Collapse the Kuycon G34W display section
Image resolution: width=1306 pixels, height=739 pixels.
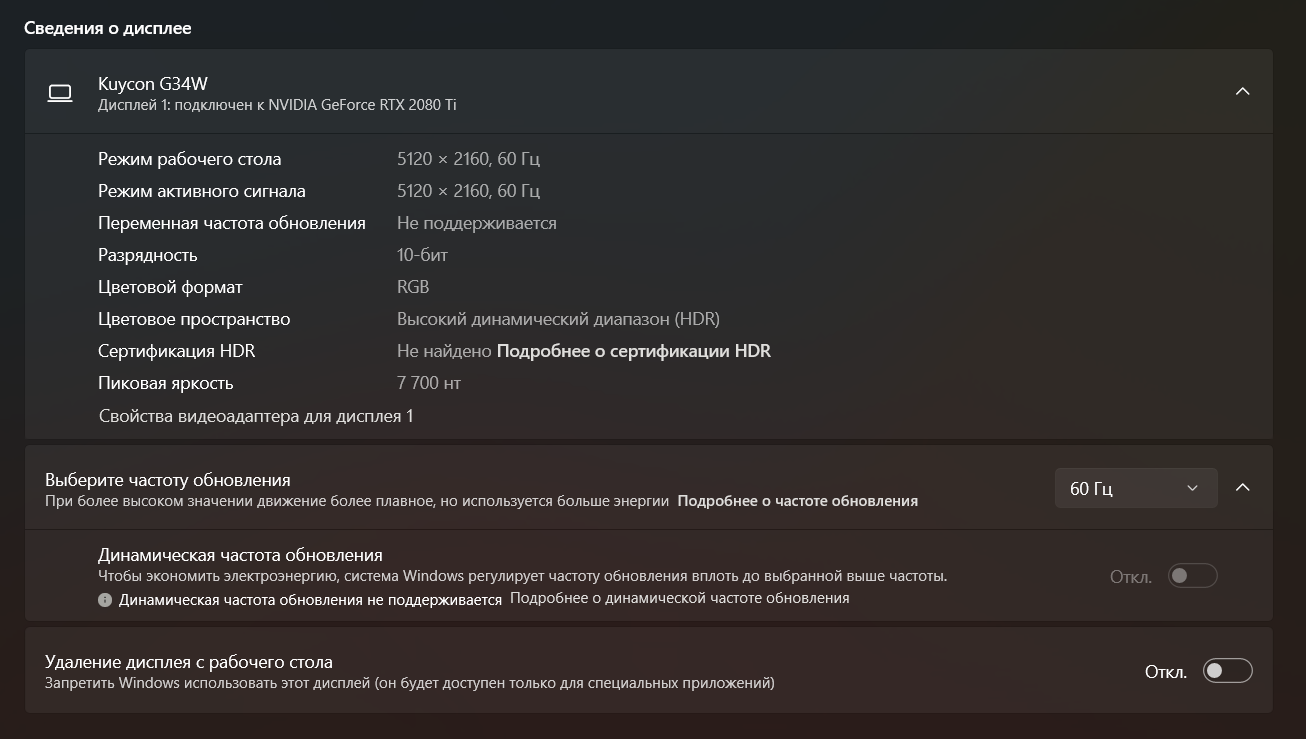click(1242, 91)
